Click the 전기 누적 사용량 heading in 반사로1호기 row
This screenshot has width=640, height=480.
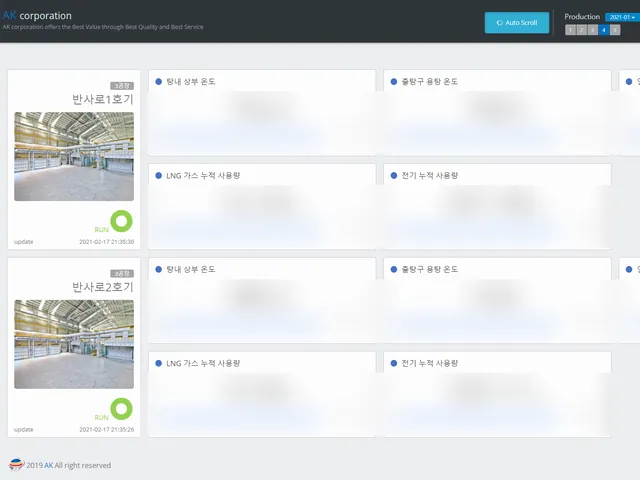[x=430, y=176]
